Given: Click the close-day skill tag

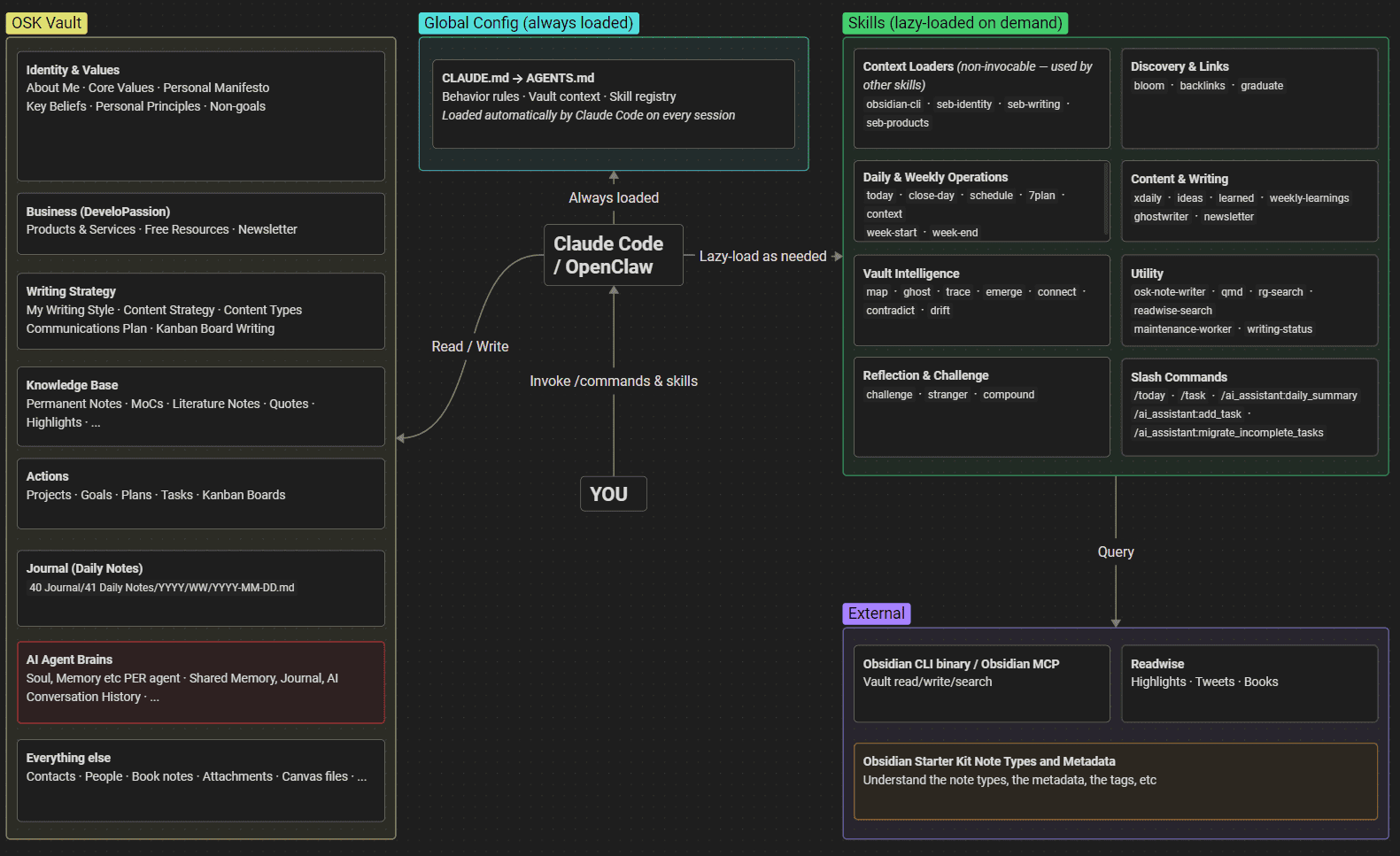Looking at the screenshot, I should pyautogui.click(x=931, y=196).
